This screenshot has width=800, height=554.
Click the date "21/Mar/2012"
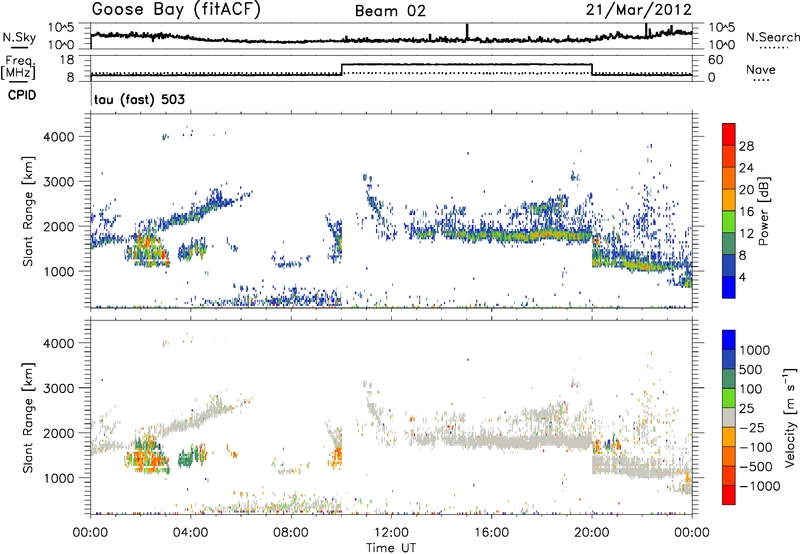(639, 10)
